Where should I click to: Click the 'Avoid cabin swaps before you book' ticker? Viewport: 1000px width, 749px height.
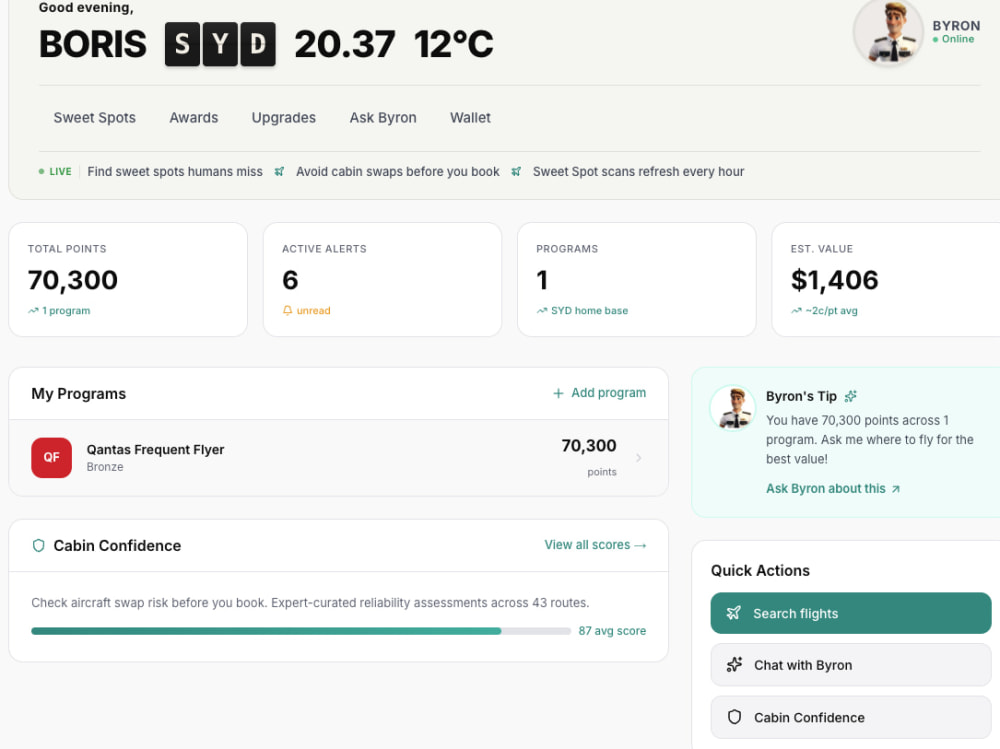[x=397, y=172]
